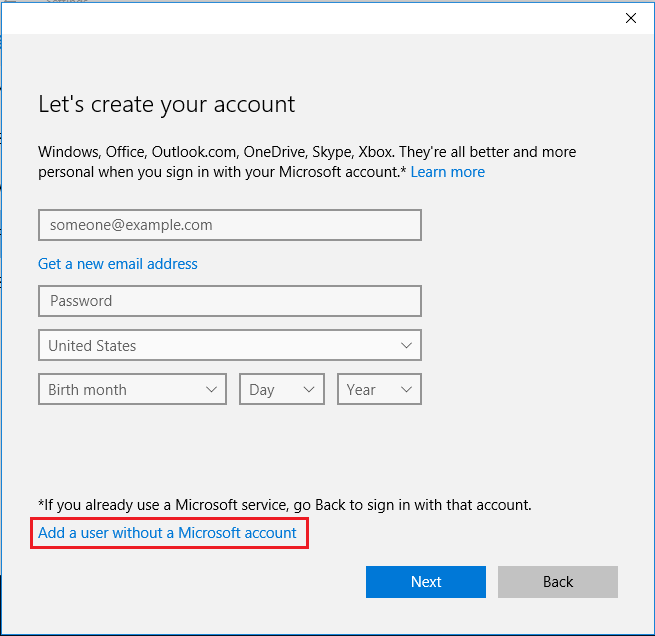The height and width of the screenshot is (636, 655).
Task: Open the United States country dropdown
Action: point(230,345)
